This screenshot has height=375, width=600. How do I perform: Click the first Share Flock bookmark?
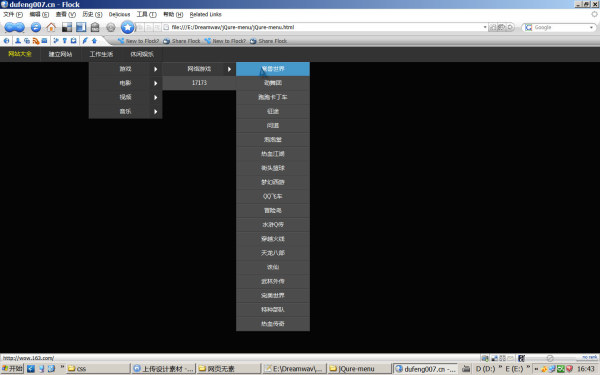(x=182, y=41)
